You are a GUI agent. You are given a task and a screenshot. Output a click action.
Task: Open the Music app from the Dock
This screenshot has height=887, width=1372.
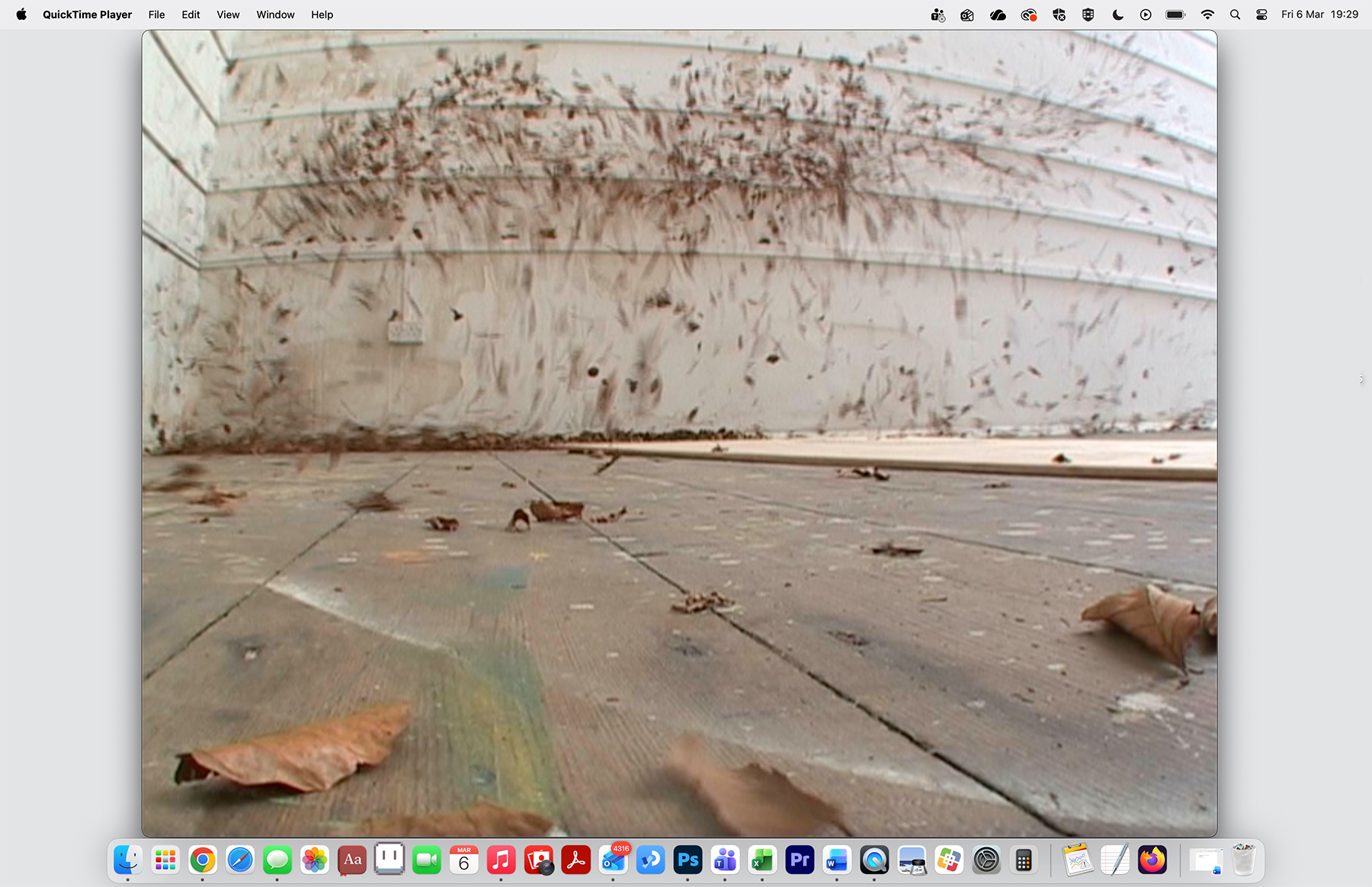(501, 860)
